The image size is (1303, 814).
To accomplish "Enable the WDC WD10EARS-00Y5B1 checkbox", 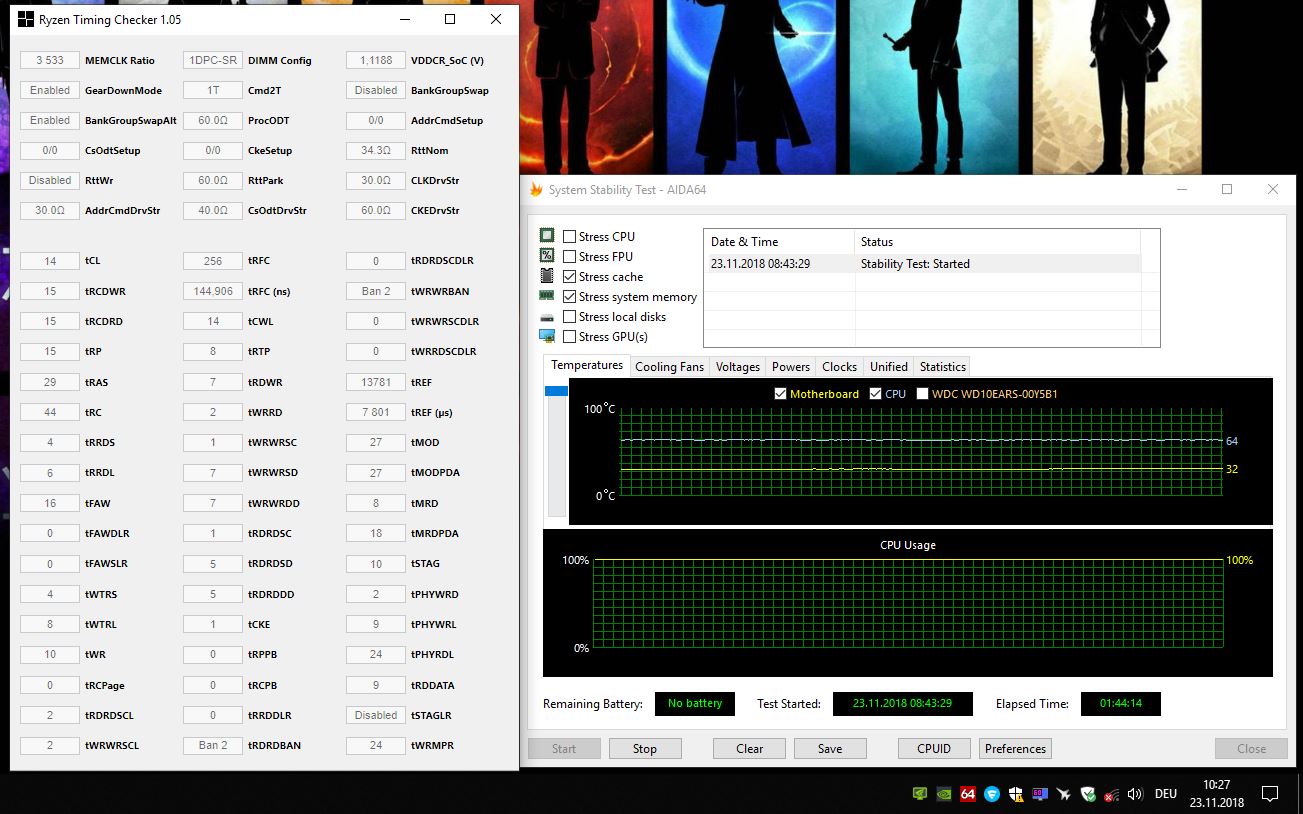I will [923, 394].
